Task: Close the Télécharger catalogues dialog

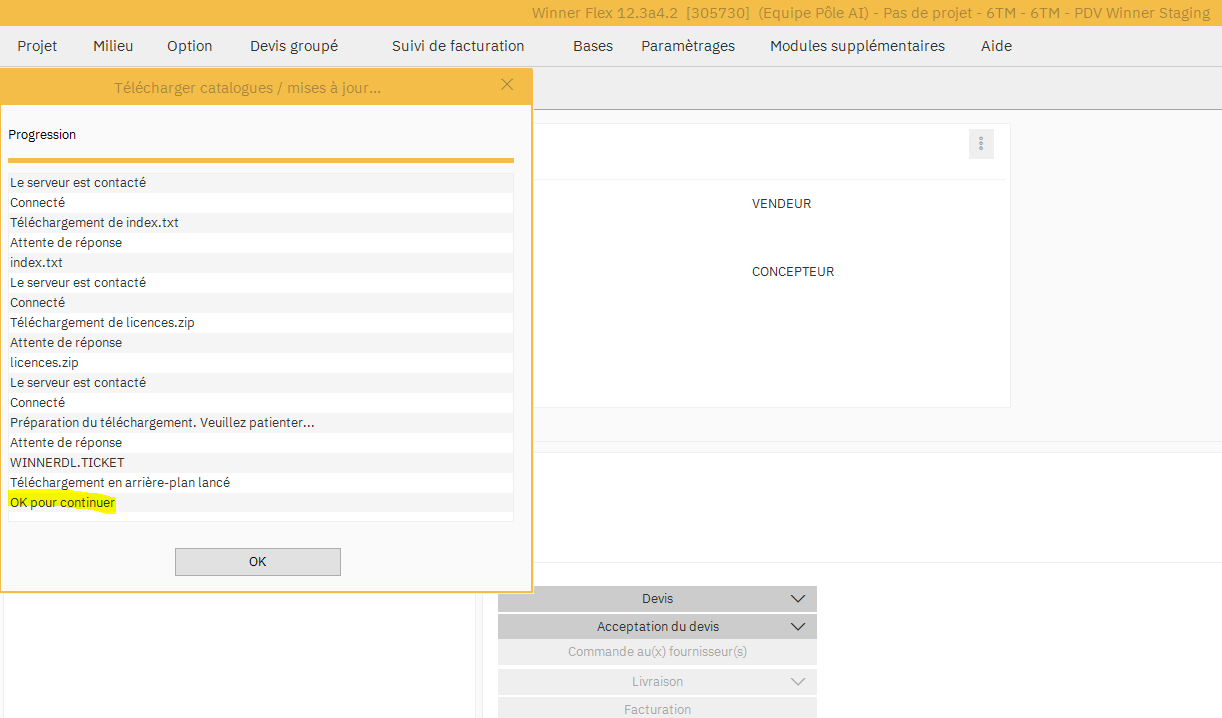Action: pyautogui.click(x=507, y=85)
